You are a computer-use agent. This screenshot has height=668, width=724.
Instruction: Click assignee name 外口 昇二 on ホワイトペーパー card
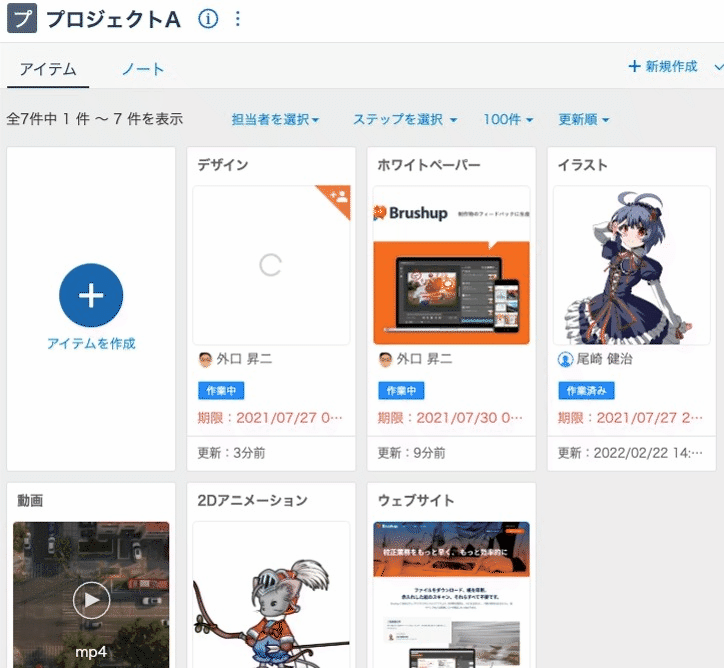click(424, 359)
